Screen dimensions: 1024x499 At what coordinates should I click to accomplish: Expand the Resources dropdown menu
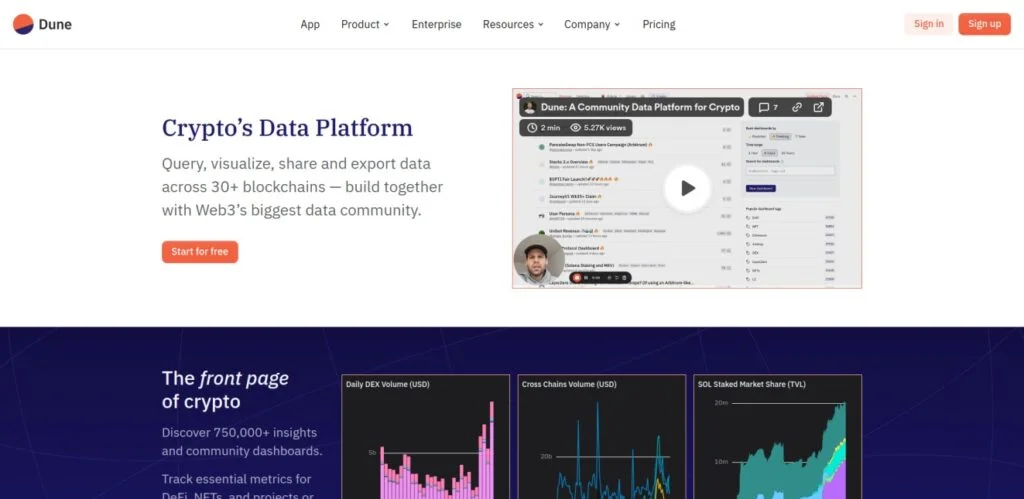pyautogui.click(x=513, y=24)
